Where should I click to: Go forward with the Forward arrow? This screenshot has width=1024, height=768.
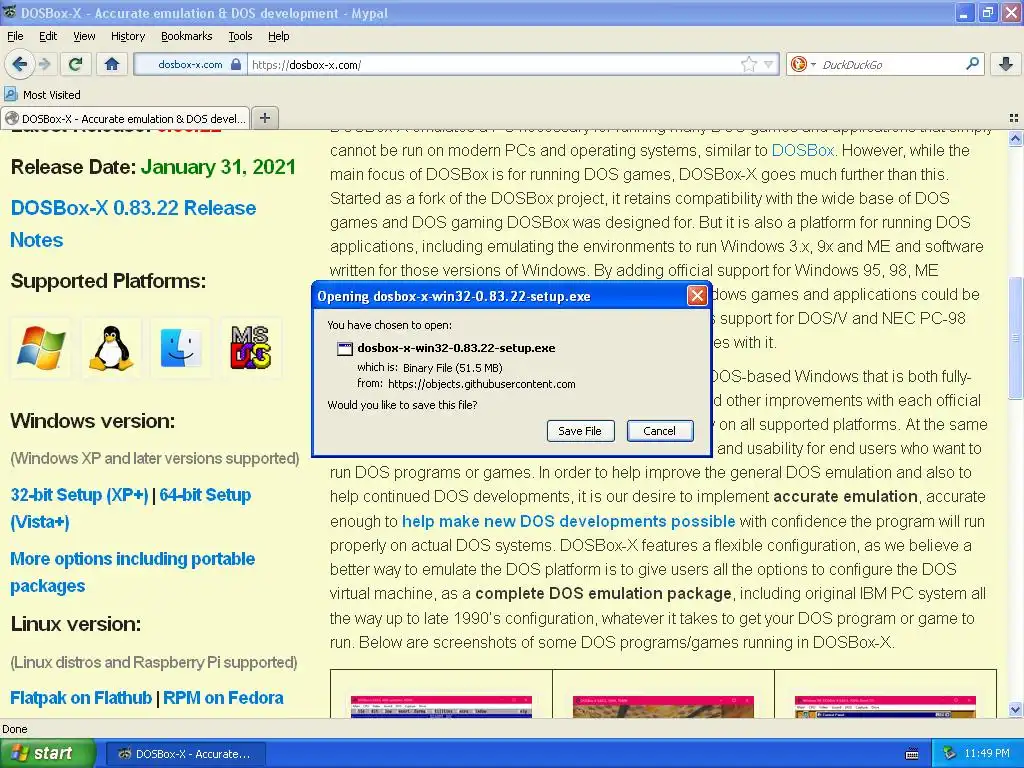click(45, 64)
